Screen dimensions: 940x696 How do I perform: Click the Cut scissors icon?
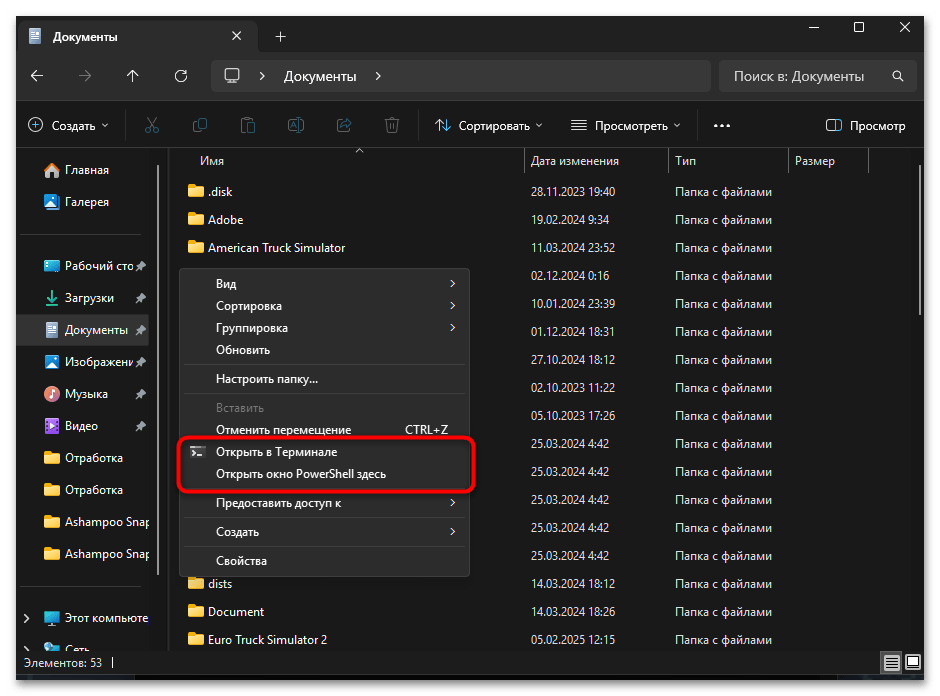click(152, 125)
